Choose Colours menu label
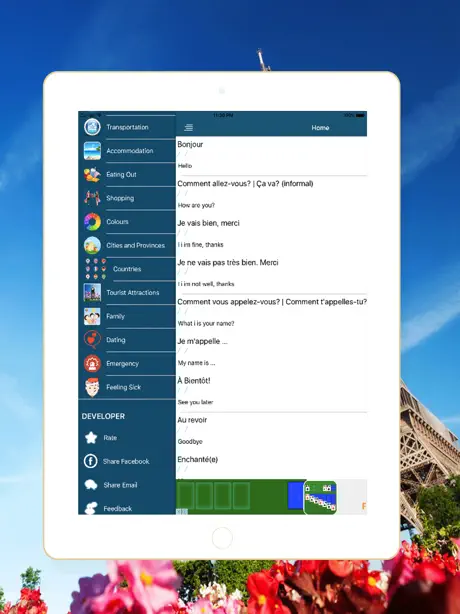This screenshot has height=614, width=460. 117,222
